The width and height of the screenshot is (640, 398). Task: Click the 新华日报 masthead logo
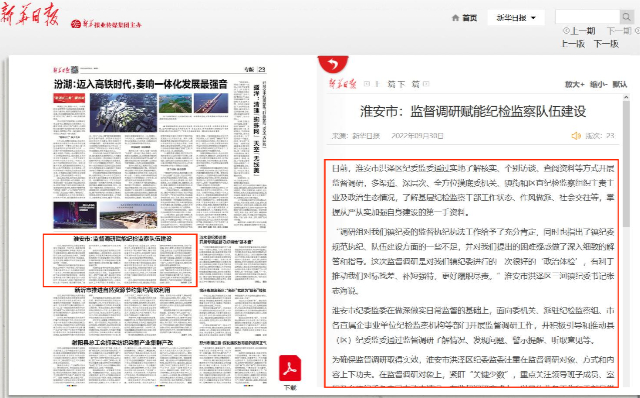click(x=30, y=16)
